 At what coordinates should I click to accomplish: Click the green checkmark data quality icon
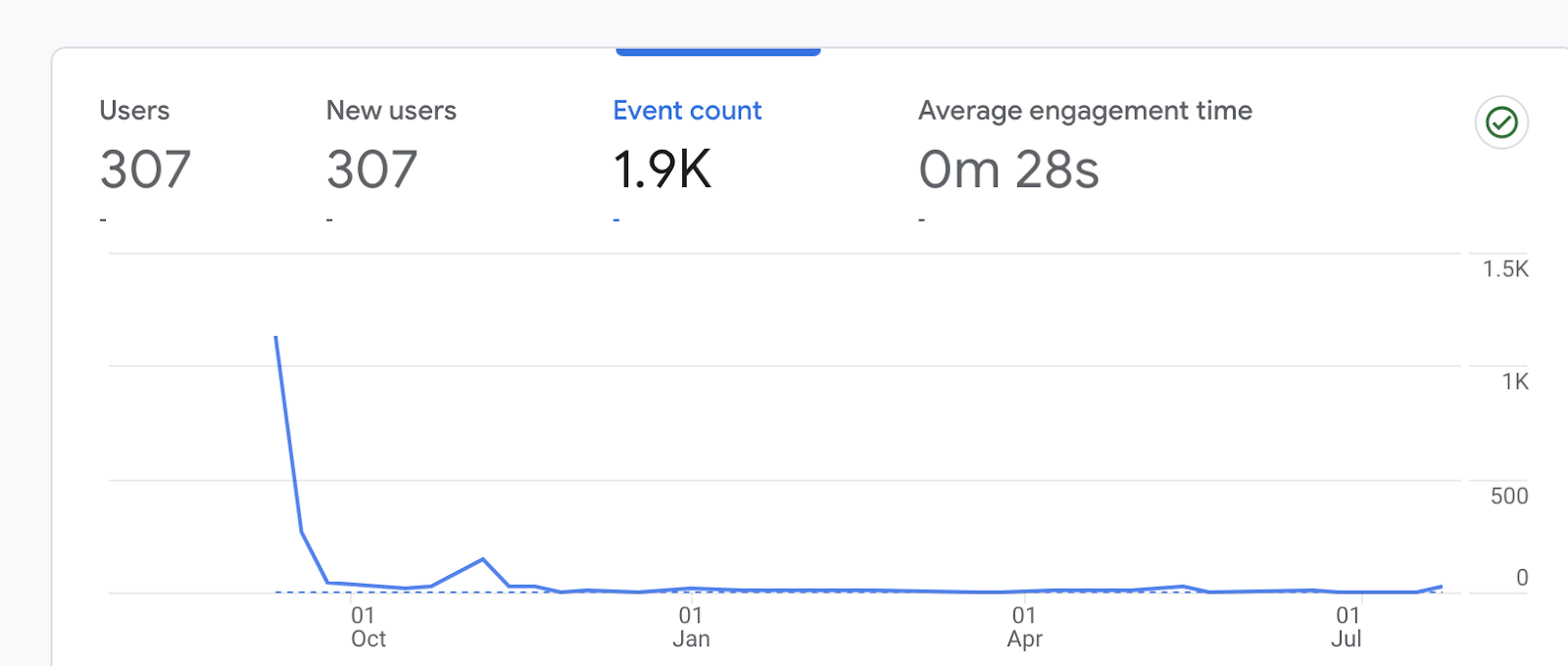coord(1501,122)
